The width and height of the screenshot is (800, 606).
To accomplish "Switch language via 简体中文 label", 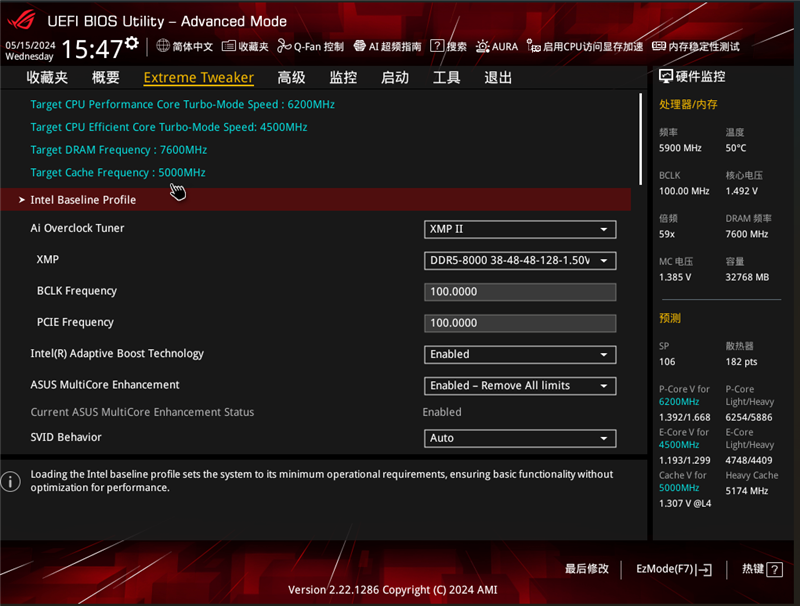I will 192,46.
